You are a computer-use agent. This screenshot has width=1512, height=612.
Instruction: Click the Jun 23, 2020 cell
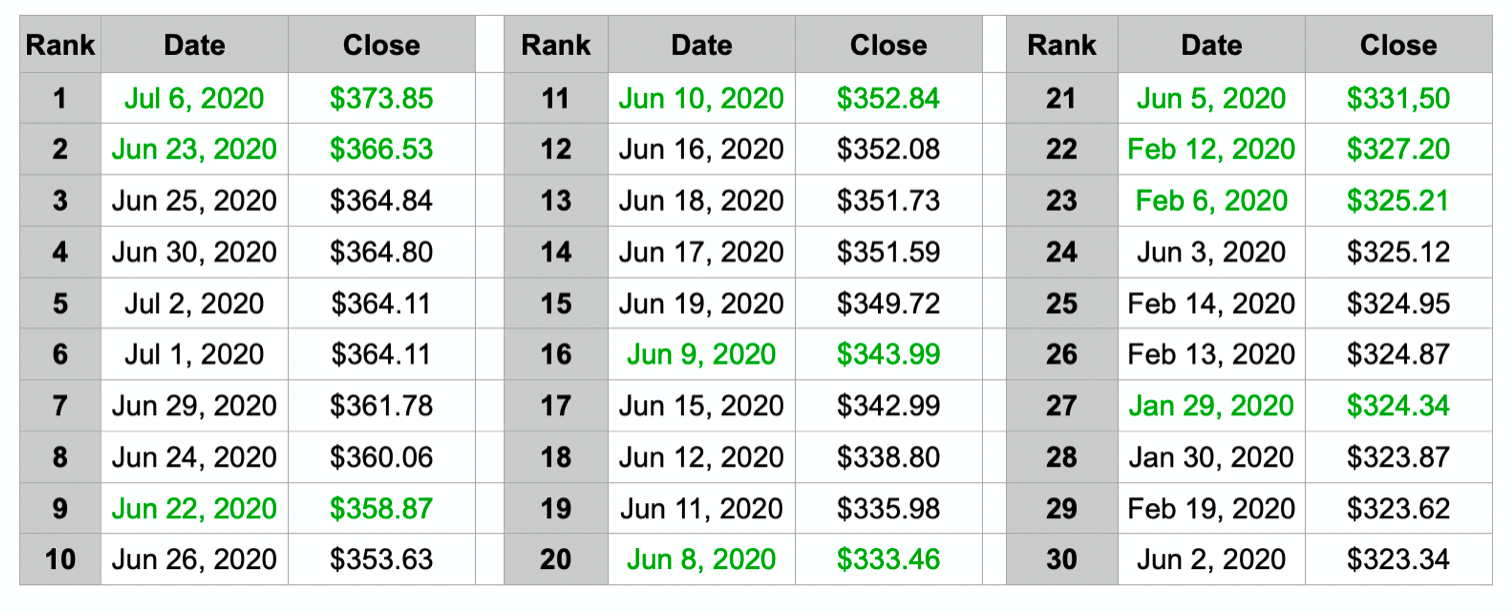195,149
